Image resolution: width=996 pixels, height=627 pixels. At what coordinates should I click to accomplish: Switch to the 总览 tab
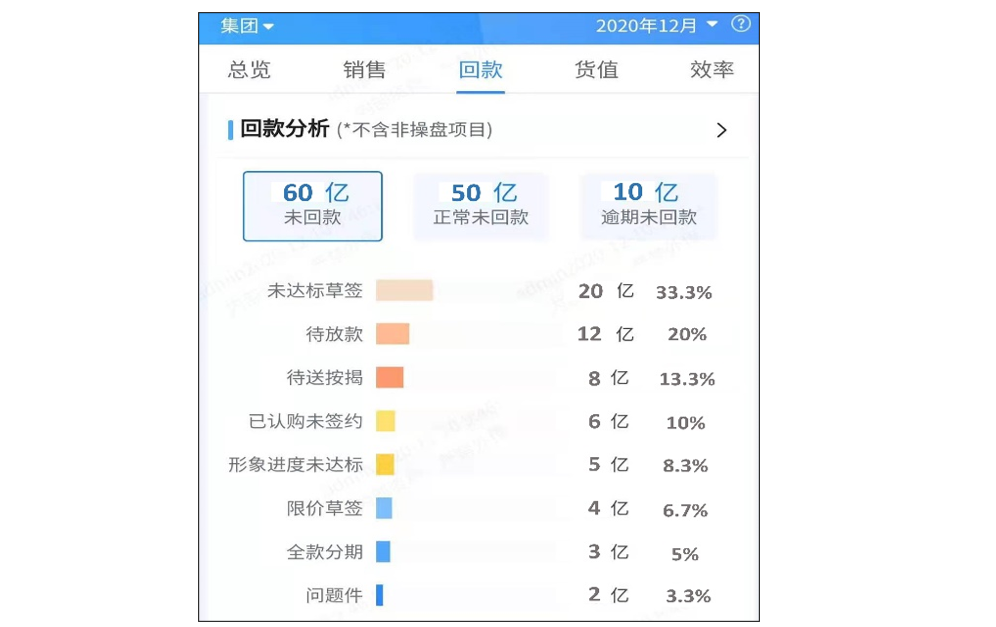click(x=249, y=70)
